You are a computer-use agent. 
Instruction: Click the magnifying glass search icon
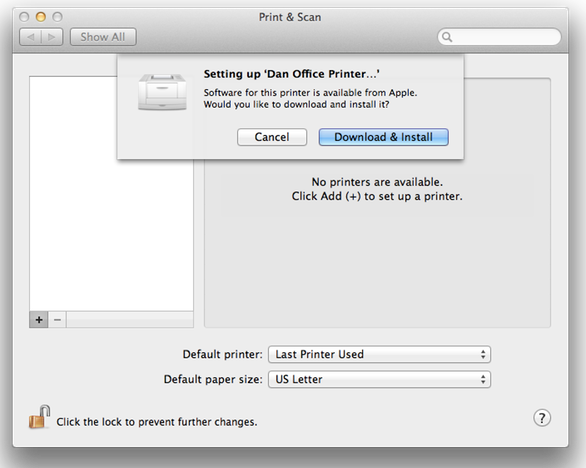(447, 37)
